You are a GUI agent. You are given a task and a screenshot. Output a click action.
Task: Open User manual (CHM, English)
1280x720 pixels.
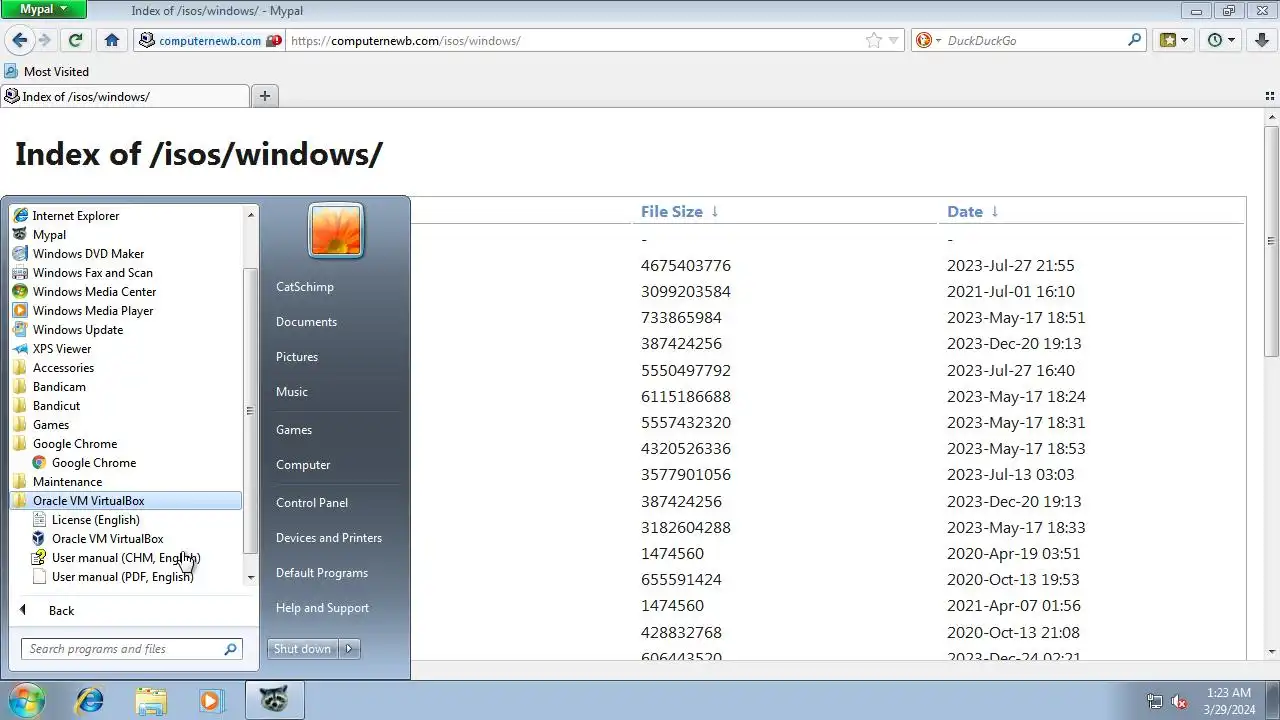tap(126, 558)
